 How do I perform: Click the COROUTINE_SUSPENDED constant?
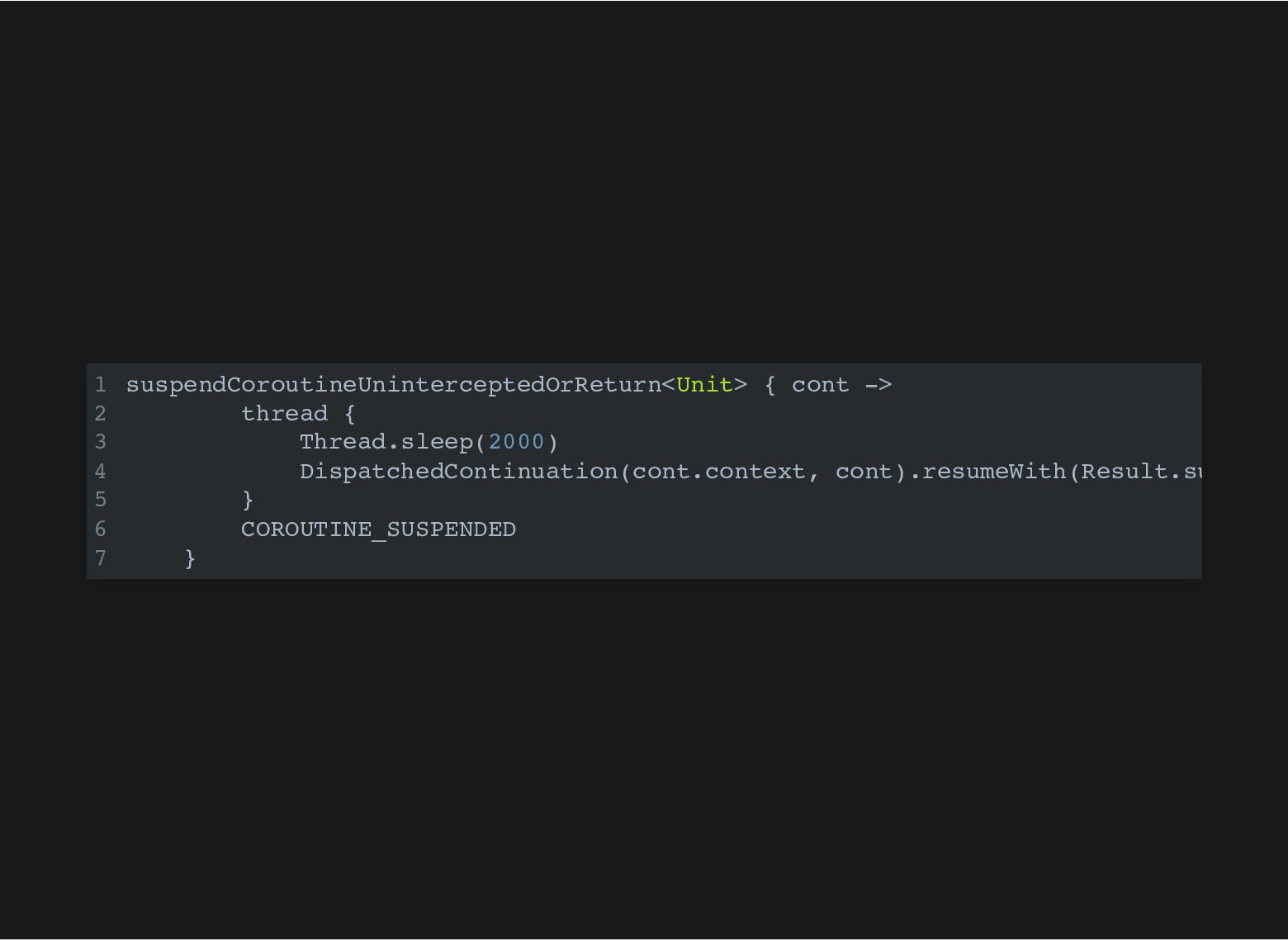coord(378,529)
